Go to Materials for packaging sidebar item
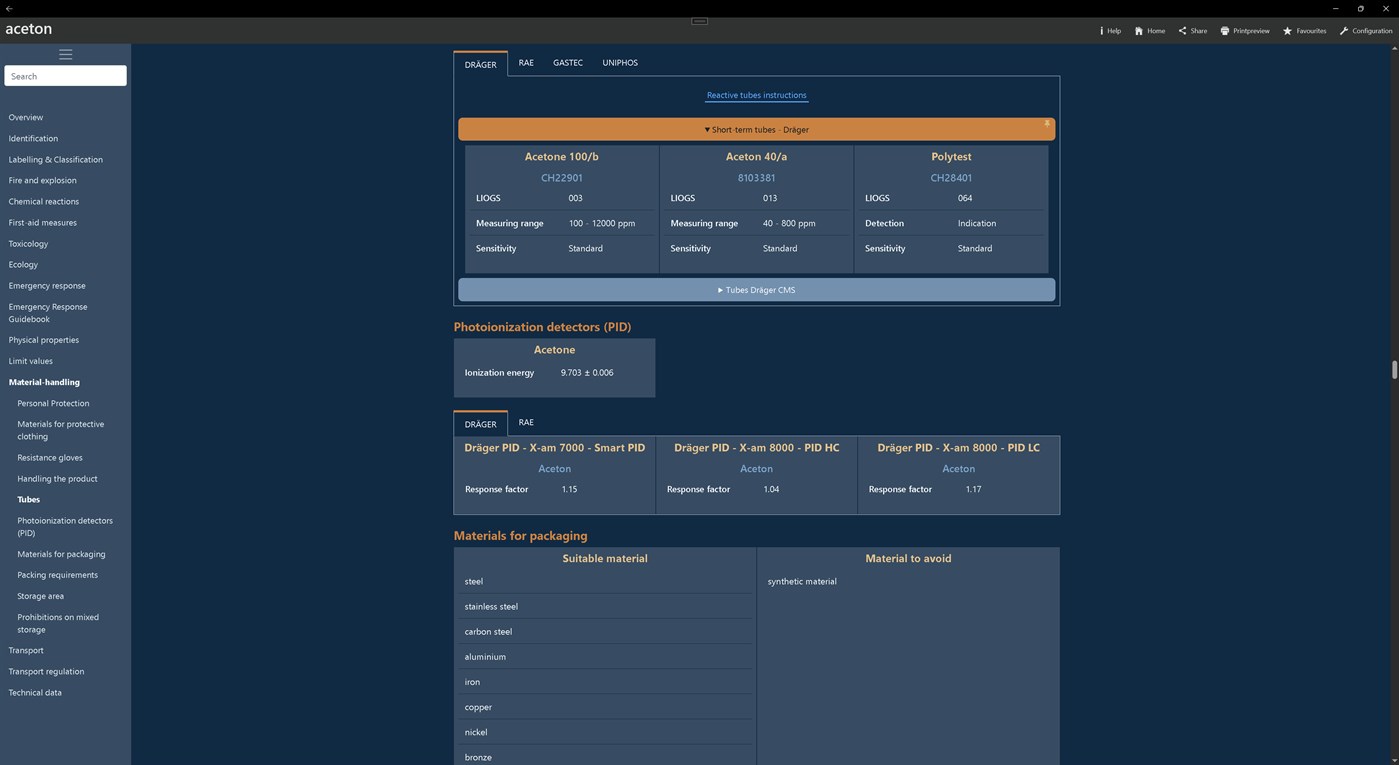 point(61,554)
